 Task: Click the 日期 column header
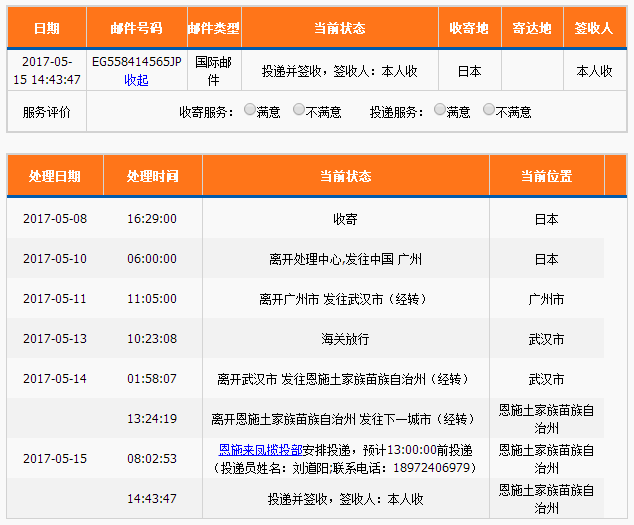click(x=47, y=28)
